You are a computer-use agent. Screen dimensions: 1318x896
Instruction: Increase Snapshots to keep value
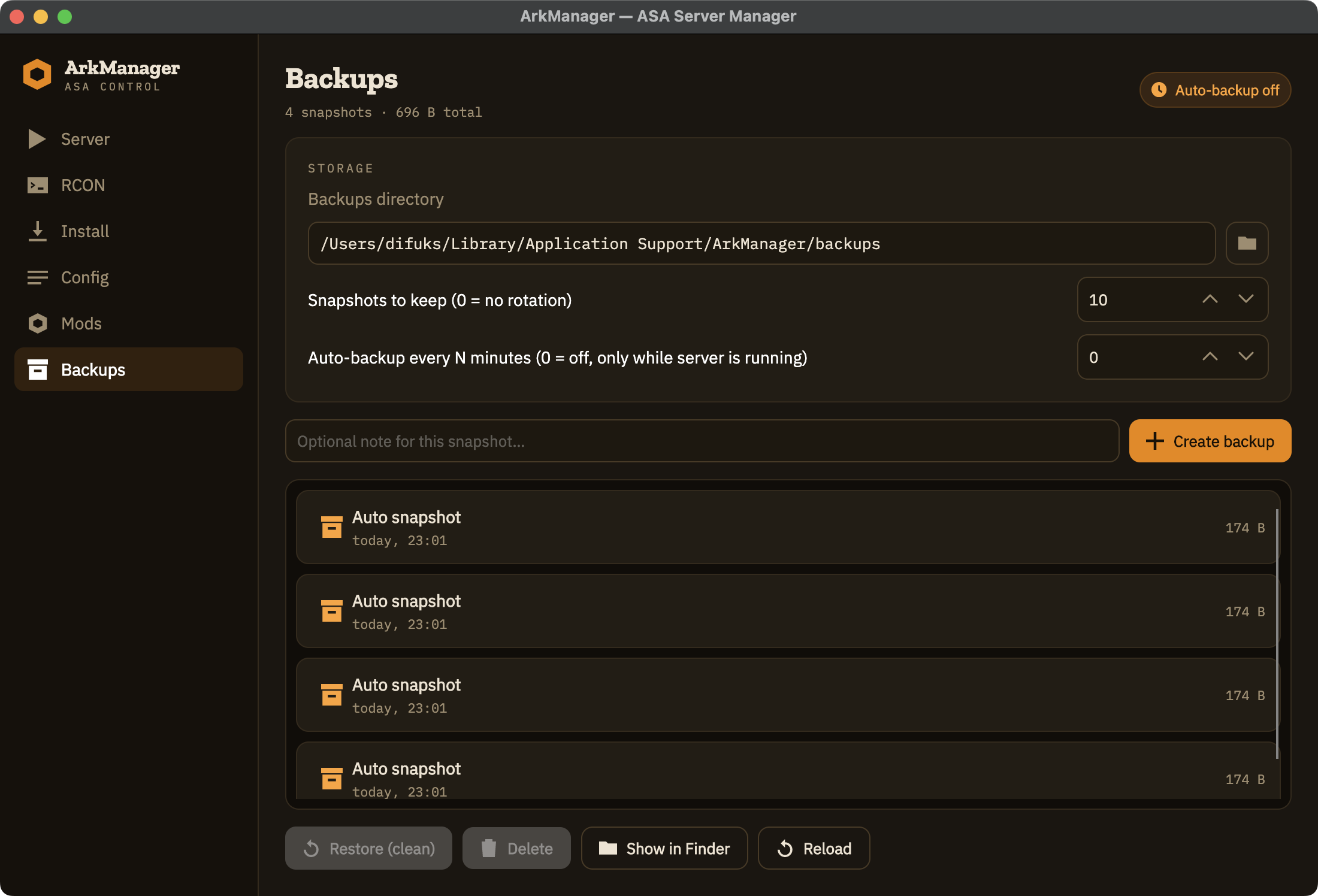1210,299
